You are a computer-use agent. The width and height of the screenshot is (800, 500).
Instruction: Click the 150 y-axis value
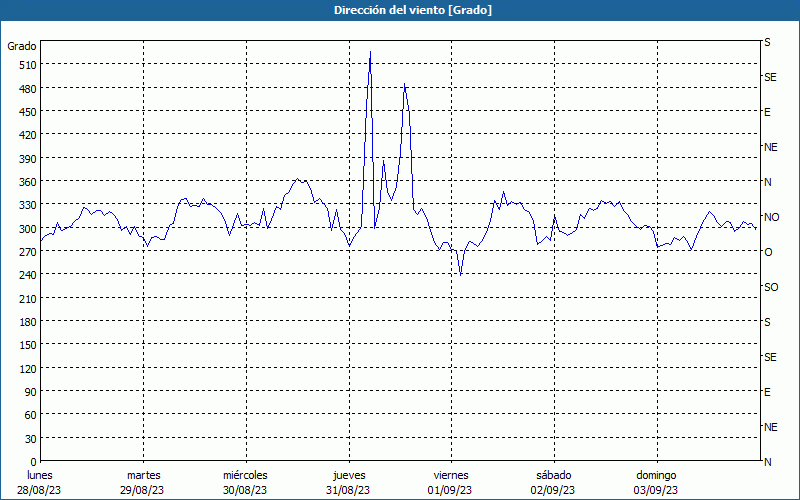27,345
